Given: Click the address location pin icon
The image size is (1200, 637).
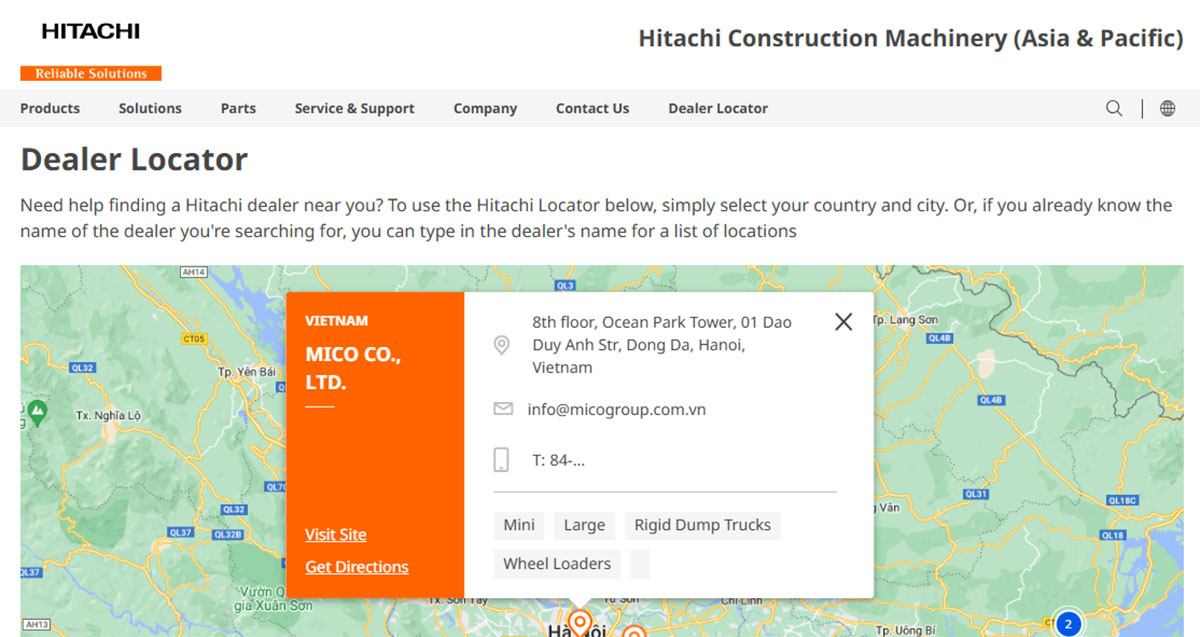Looking at the screenshot, I should tap(502, 346).
